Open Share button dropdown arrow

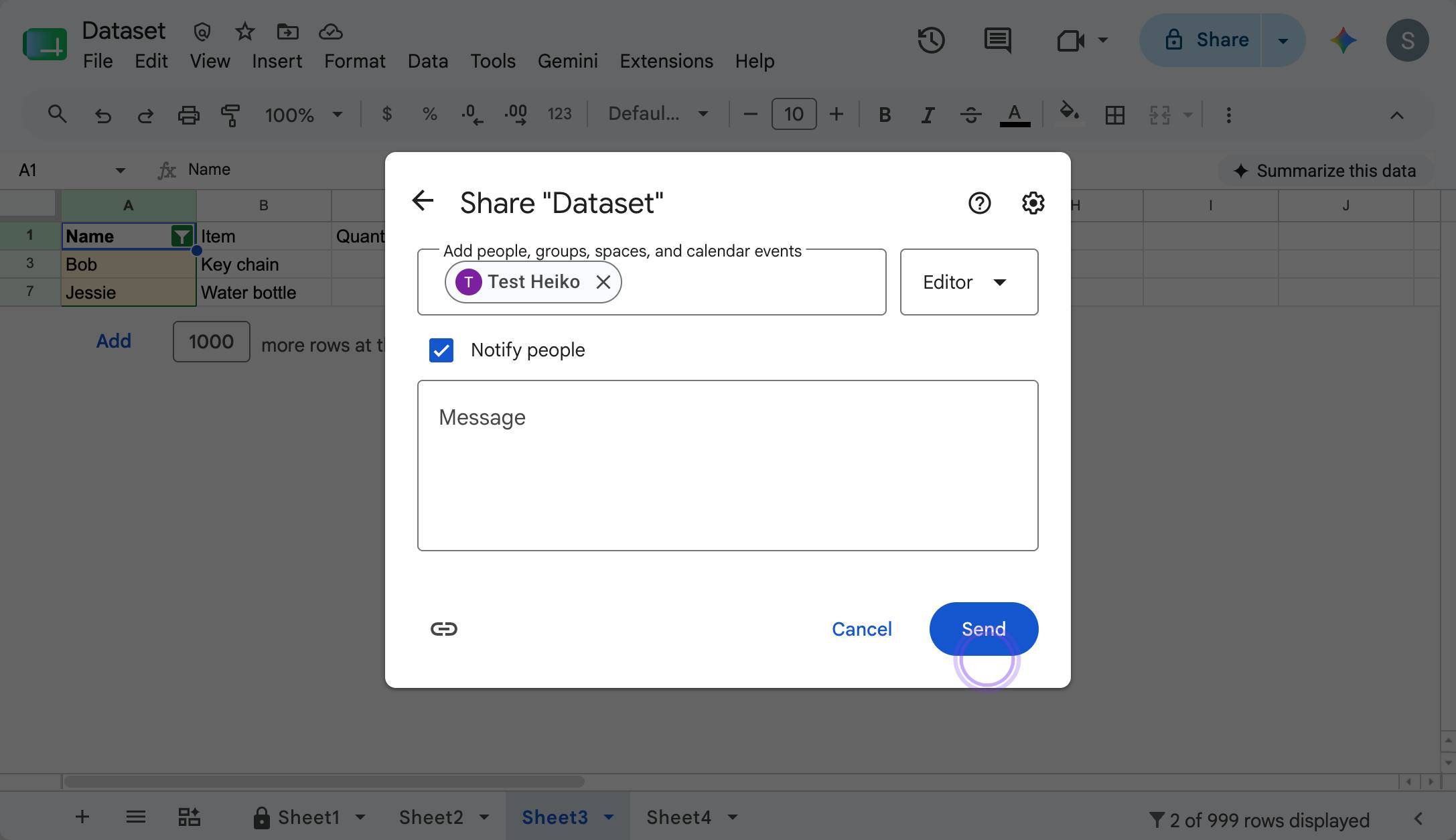point(1283,40)
